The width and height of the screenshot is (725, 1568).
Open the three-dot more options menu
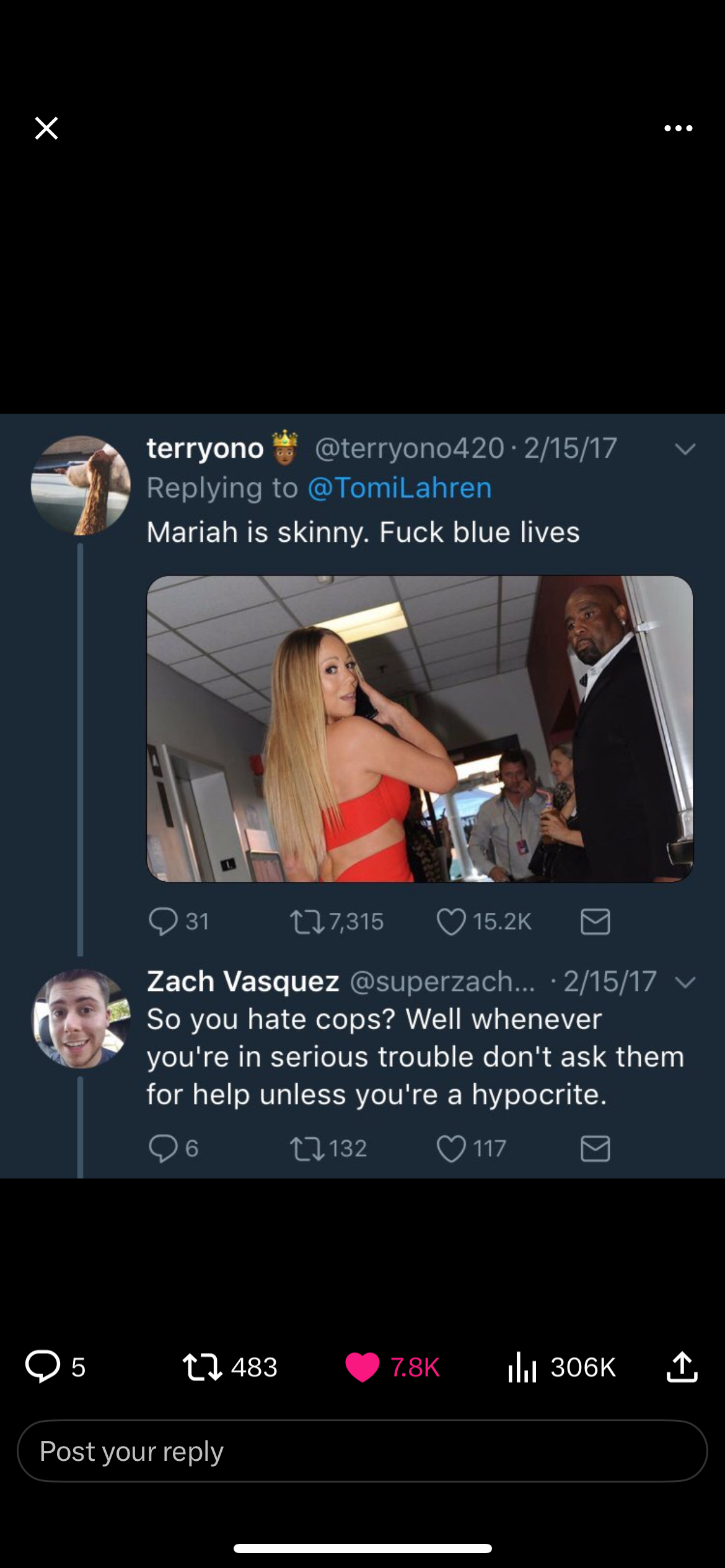pyautogui.click(x=678, y=128)
